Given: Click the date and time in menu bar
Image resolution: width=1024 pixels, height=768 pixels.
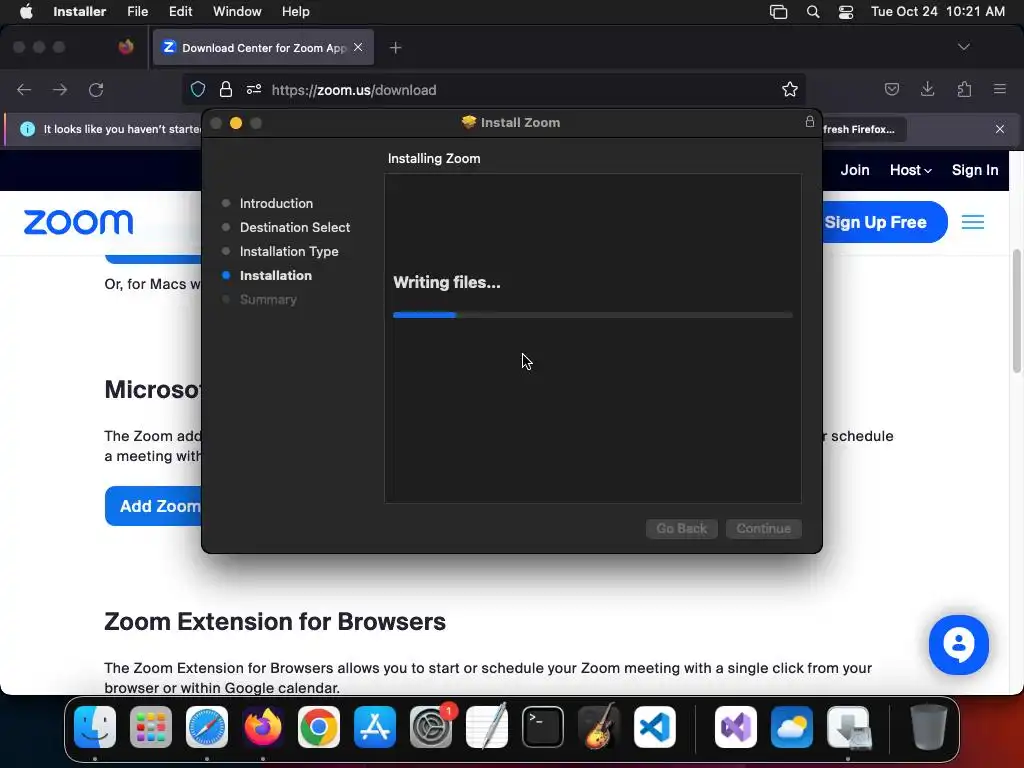Looking at the screenshot, I should click(937, 12).
